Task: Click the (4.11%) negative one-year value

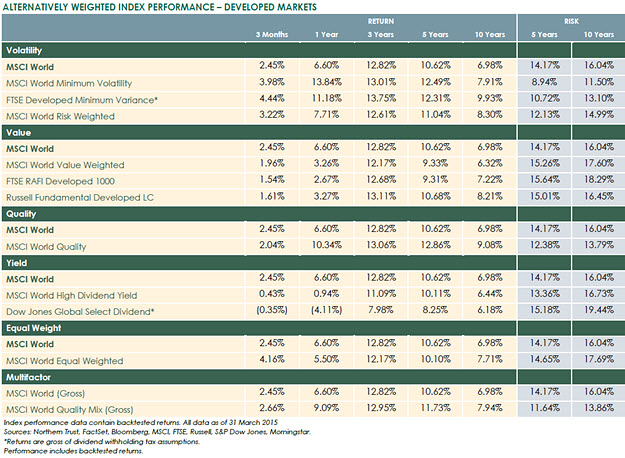Action: 326,310
